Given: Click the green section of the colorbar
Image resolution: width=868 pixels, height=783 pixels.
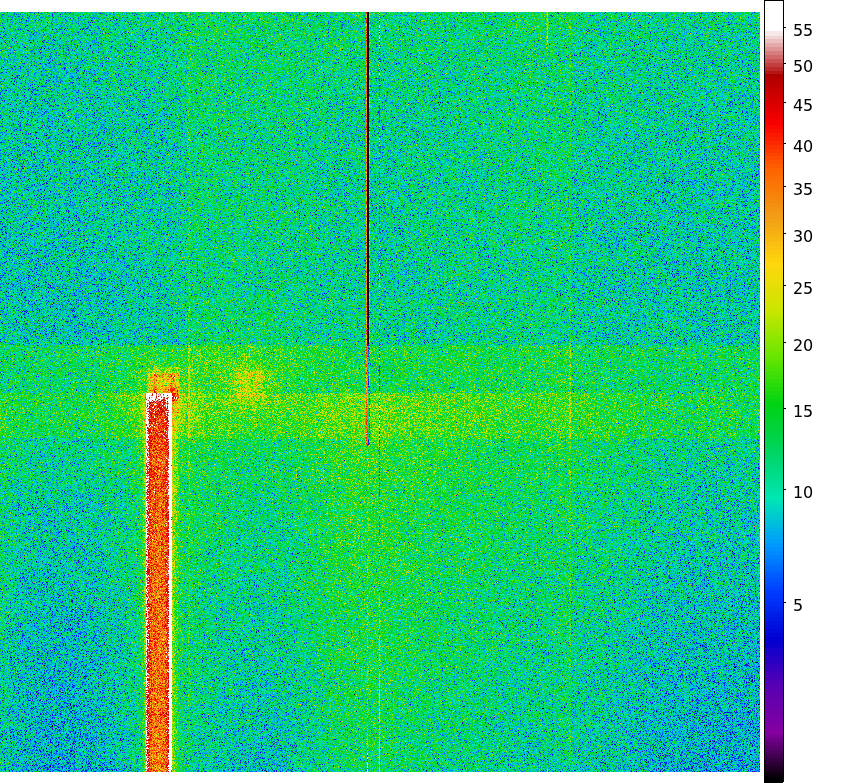Looking at the screenshot, I should [x=773, y=400].
